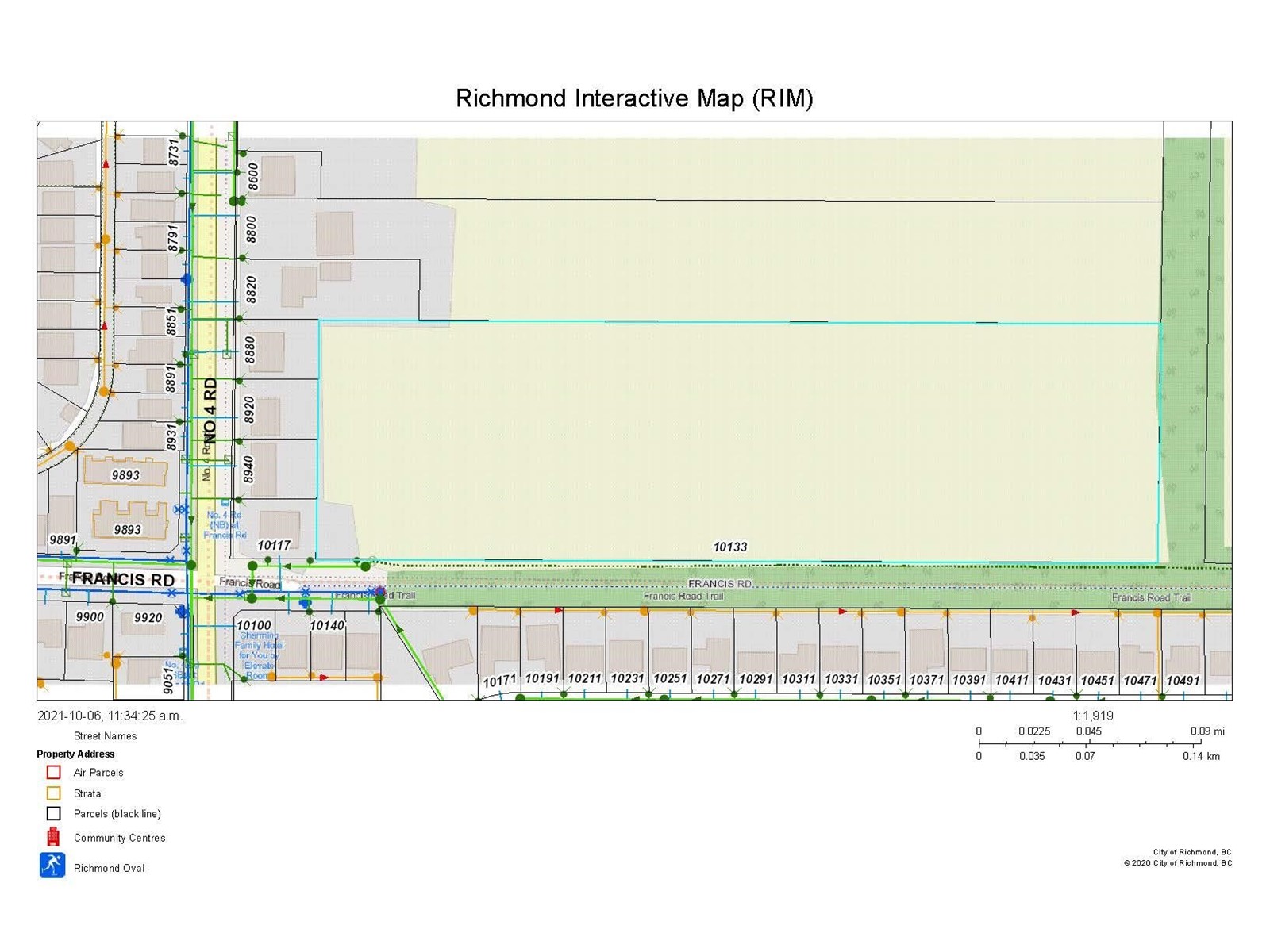Click the 0.14 km scale bar label
The image size is (1270, 952).
point(1201,756)
